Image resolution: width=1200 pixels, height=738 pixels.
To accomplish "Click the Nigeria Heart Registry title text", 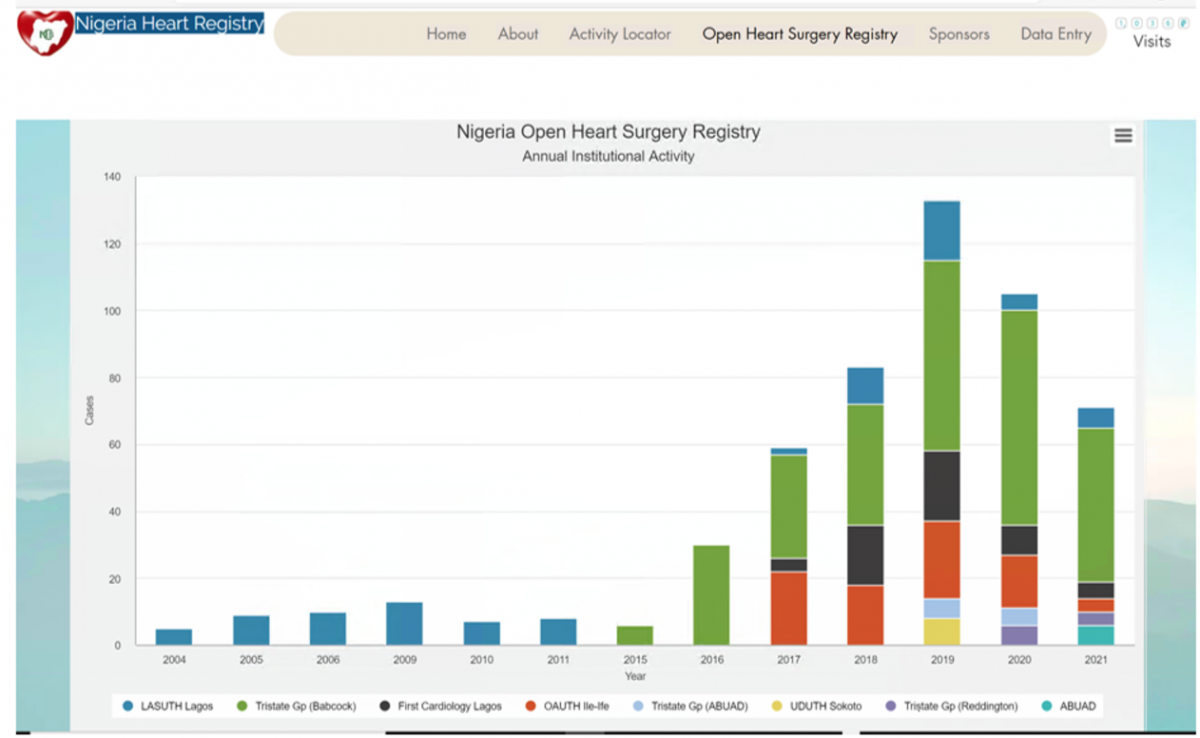I will pos(169,23).
